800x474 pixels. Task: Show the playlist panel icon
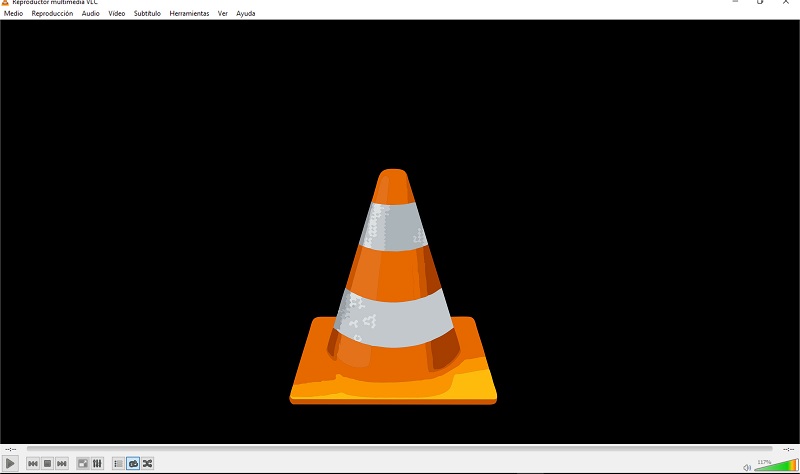coord(118,463)
